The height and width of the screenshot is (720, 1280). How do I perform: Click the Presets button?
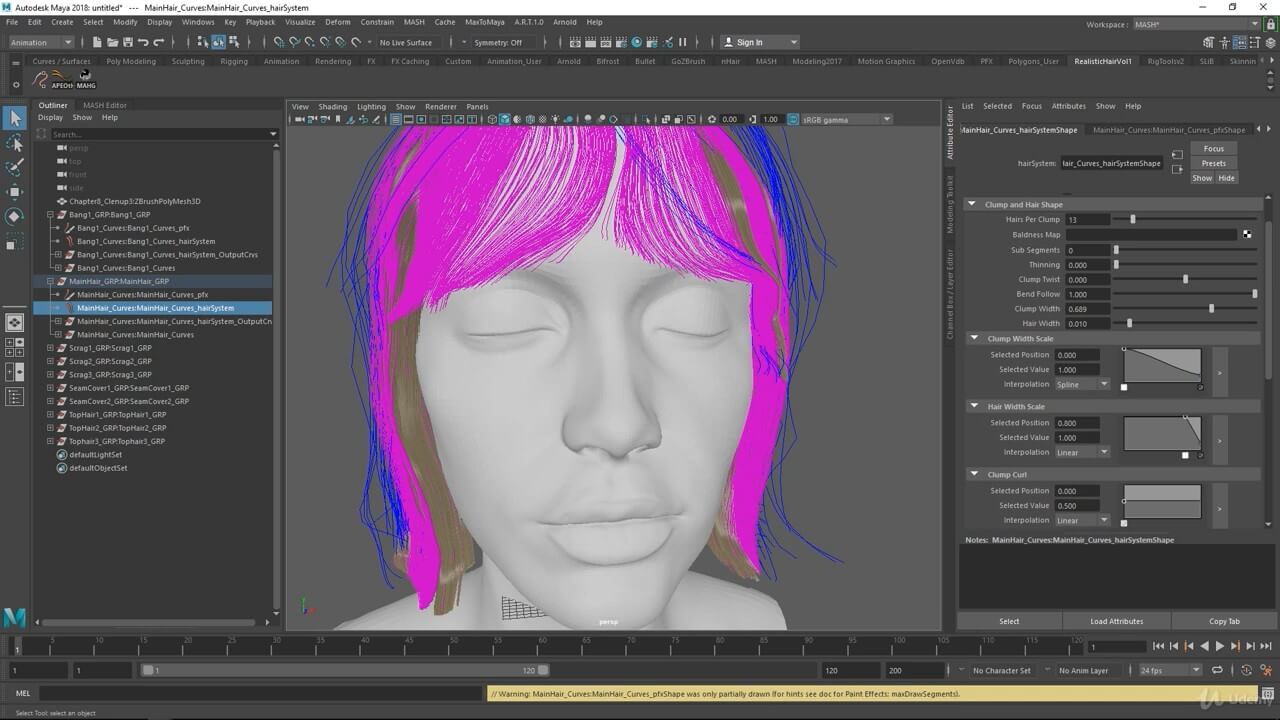point(1213,163)
